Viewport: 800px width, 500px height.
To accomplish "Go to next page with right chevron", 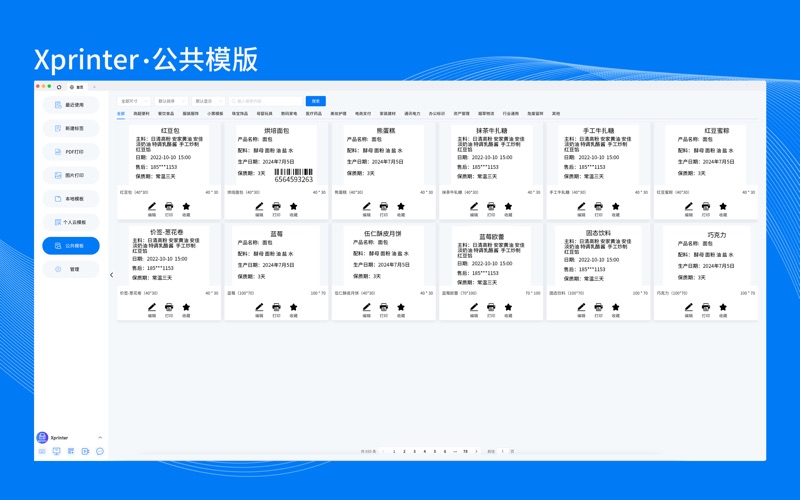I will 477,452.
